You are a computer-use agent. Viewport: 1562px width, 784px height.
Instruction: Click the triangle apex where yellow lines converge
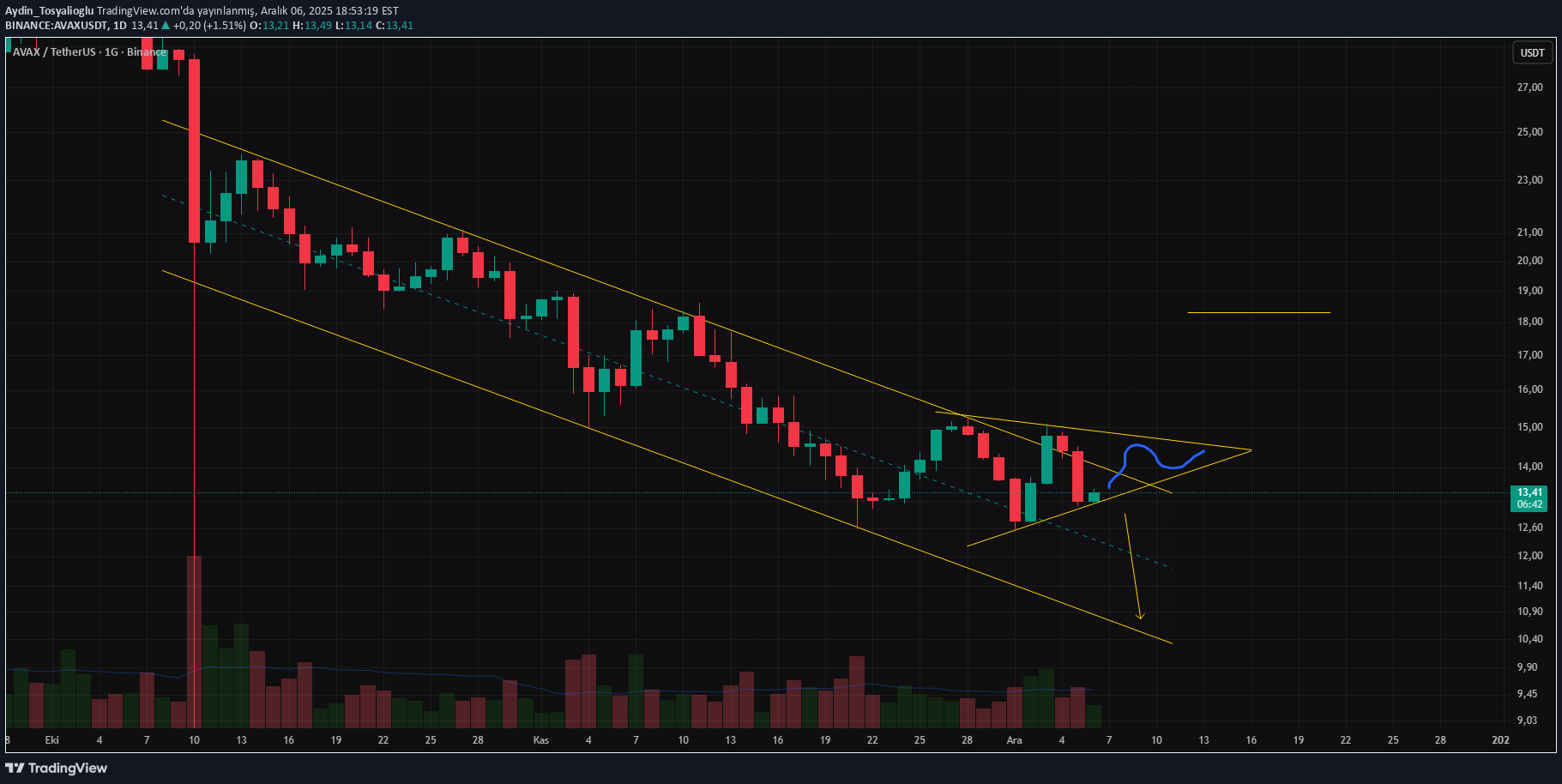click(x=1251, y=450)
